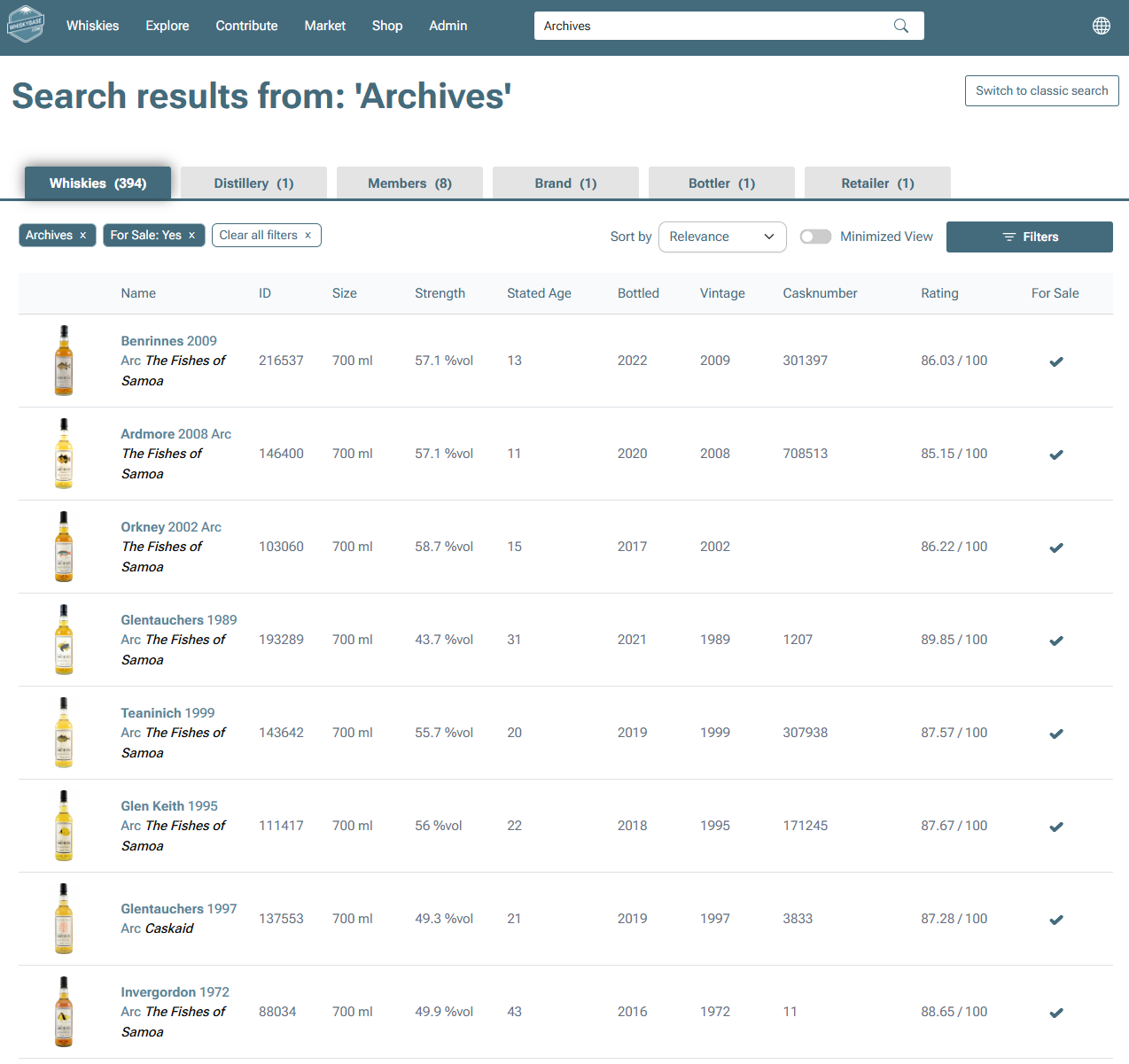
Task: Click the for-sale checkmark for Glentauchers 1997
Action: pos(1056,920)
